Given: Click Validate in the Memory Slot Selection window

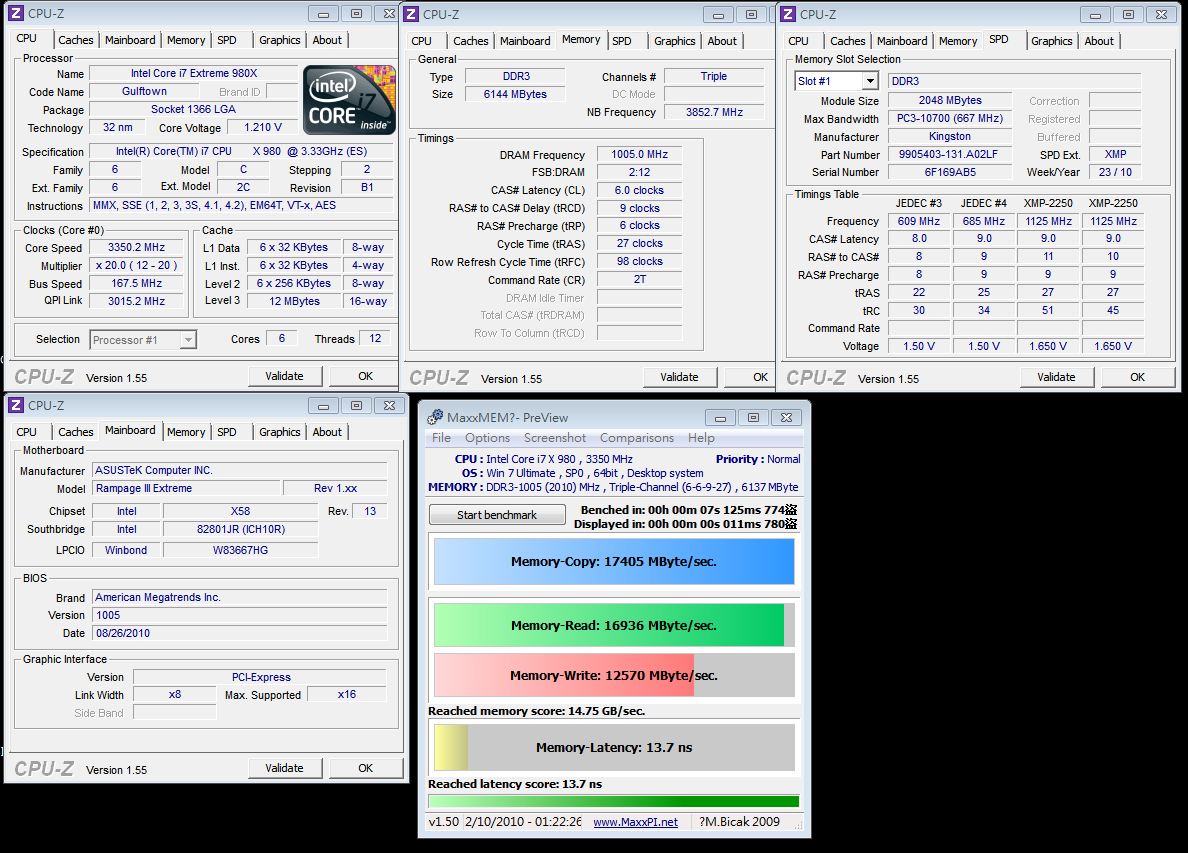Looking at the screenshot, I should pos(1056,377).
